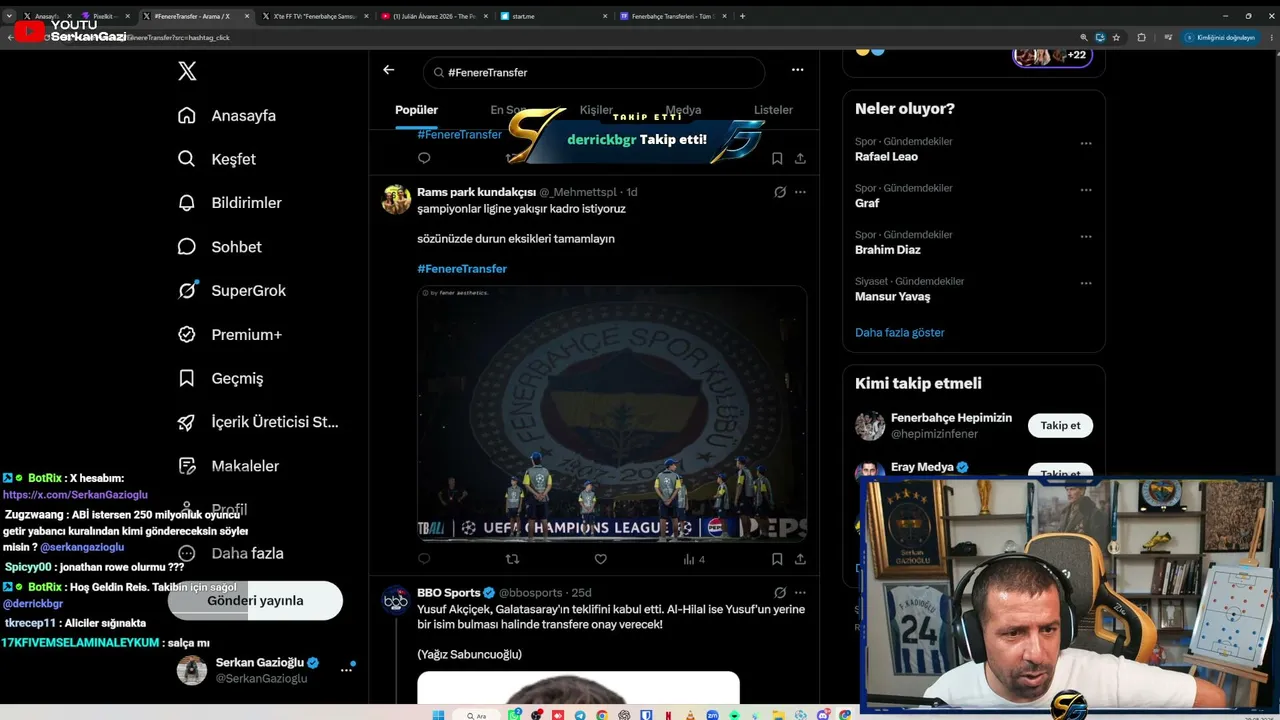Open Bildirimler notifications
Image resolution: width=1280 pixels, height=720 pixels.
coord(229,203)
